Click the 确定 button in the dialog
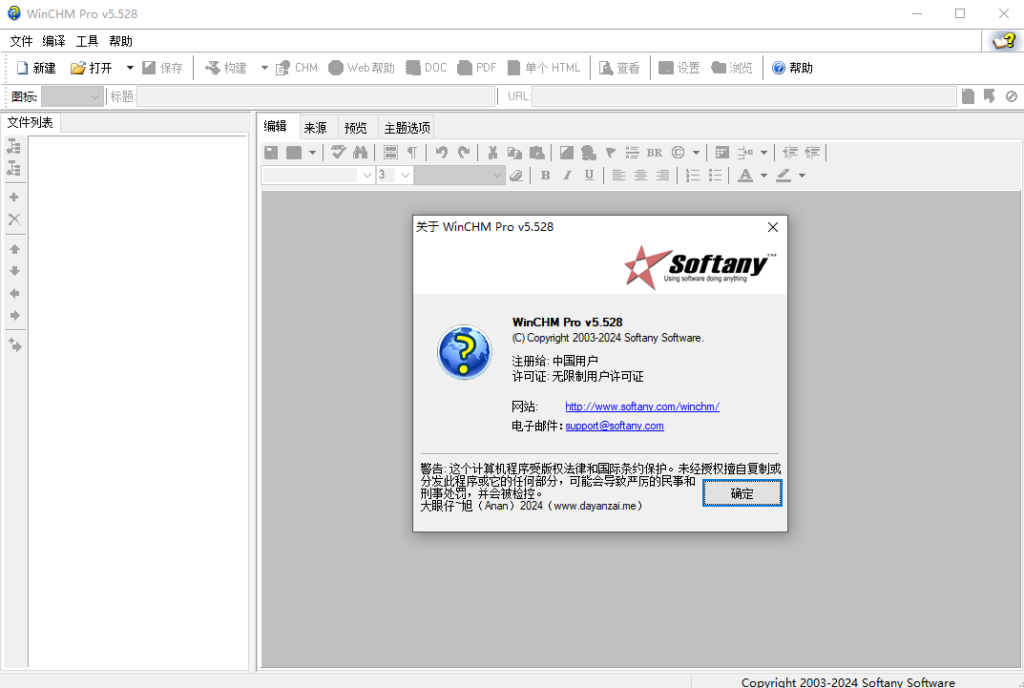The image size is (1024, 688). 742,493
